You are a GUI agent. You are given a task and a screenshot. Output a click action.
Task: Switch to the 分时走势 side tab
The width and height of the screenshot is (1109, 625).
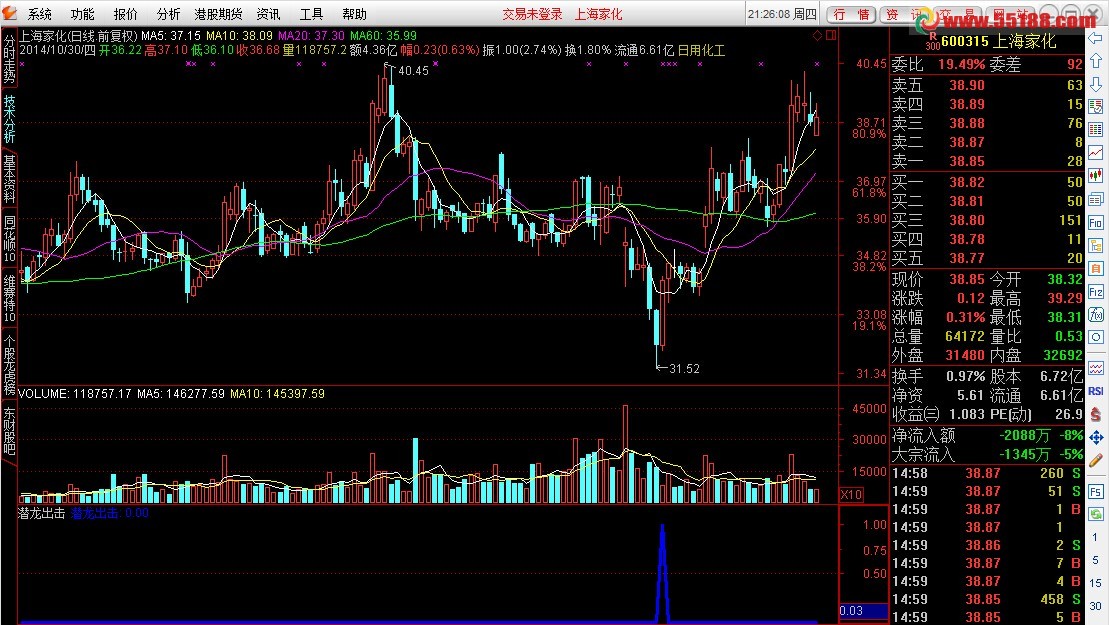click(9, 58)
